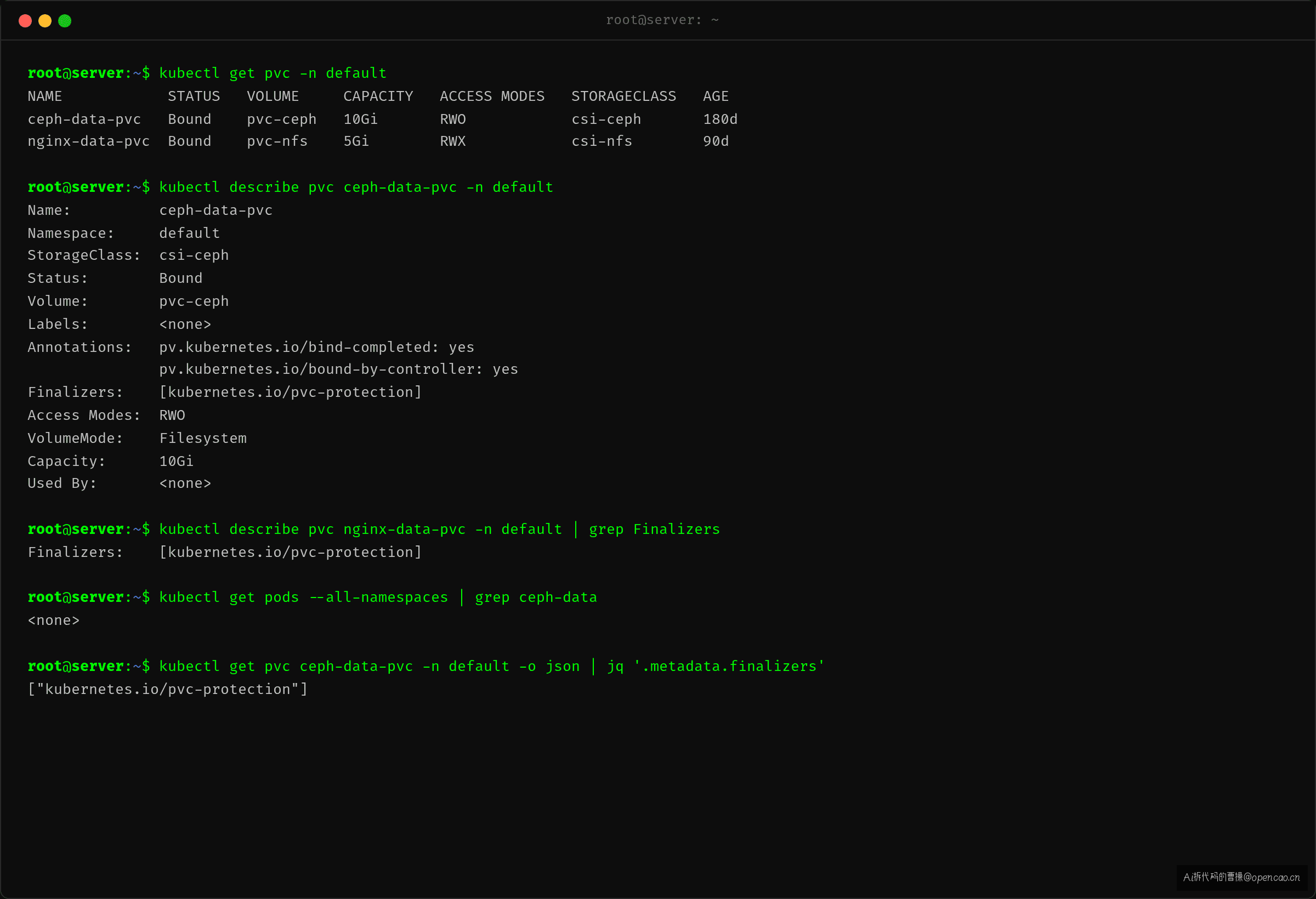The width and height of the screenshot is (1316, 899).
Task: Click storageclass 'csi-ceph' in the table row
Action: pos(606,120)
